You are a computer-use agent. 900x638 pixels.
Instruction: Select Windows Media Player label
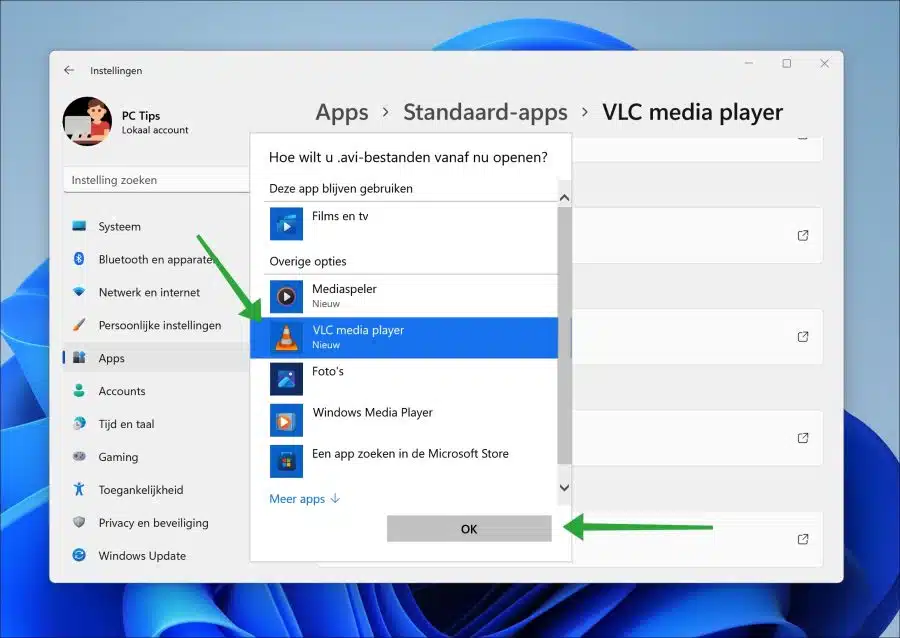(373, 413)
